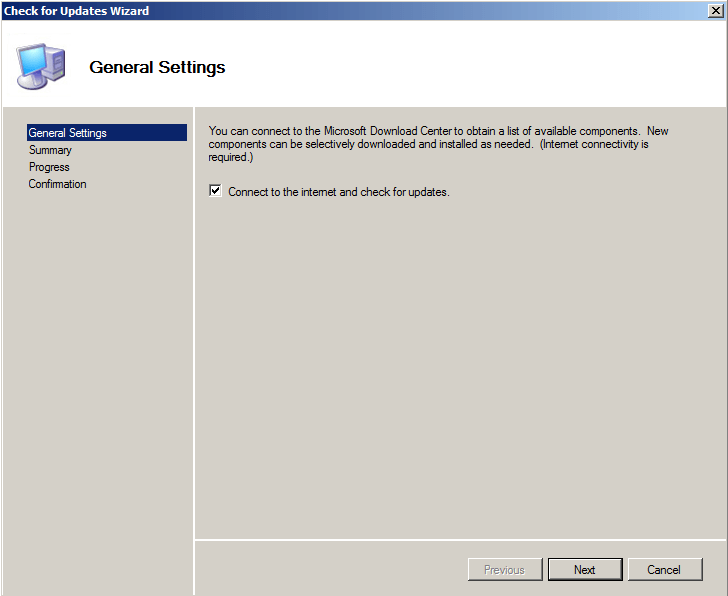Select General Settings step in sidebar
The image size is (728, 596).
[x=68, y=133]
